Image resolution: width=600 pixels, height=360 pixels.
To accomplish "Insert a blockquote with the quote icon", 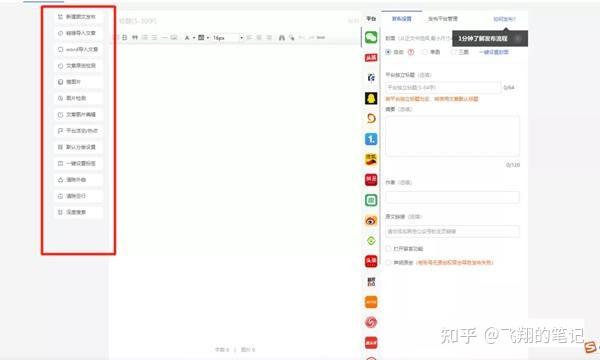I will [x=135, y=37].
